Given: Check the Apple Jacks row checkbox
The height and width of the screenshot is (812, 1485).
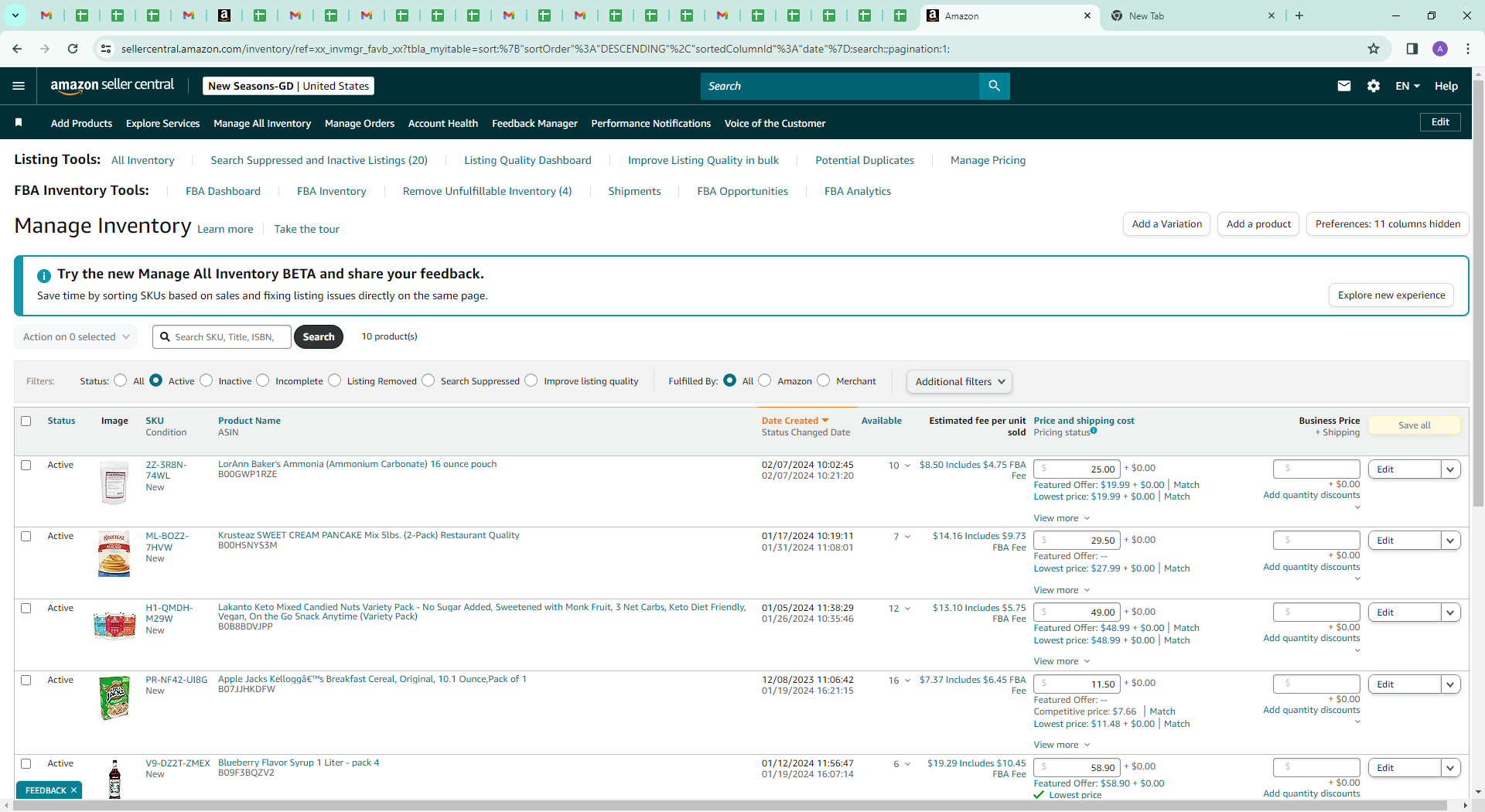Looking at the screenshot, I should (26, 681).
